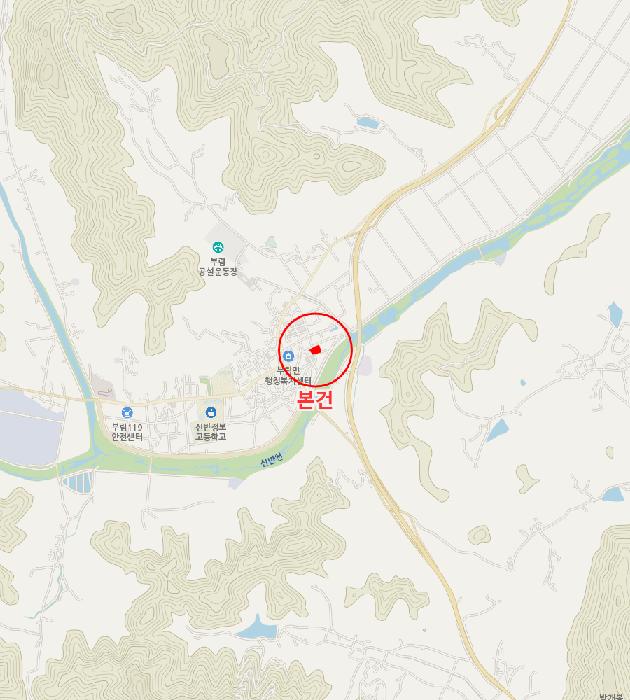Select the 119 safety center blue icon
The height and width of the screenshot is (700, 630).
point(127,412)
